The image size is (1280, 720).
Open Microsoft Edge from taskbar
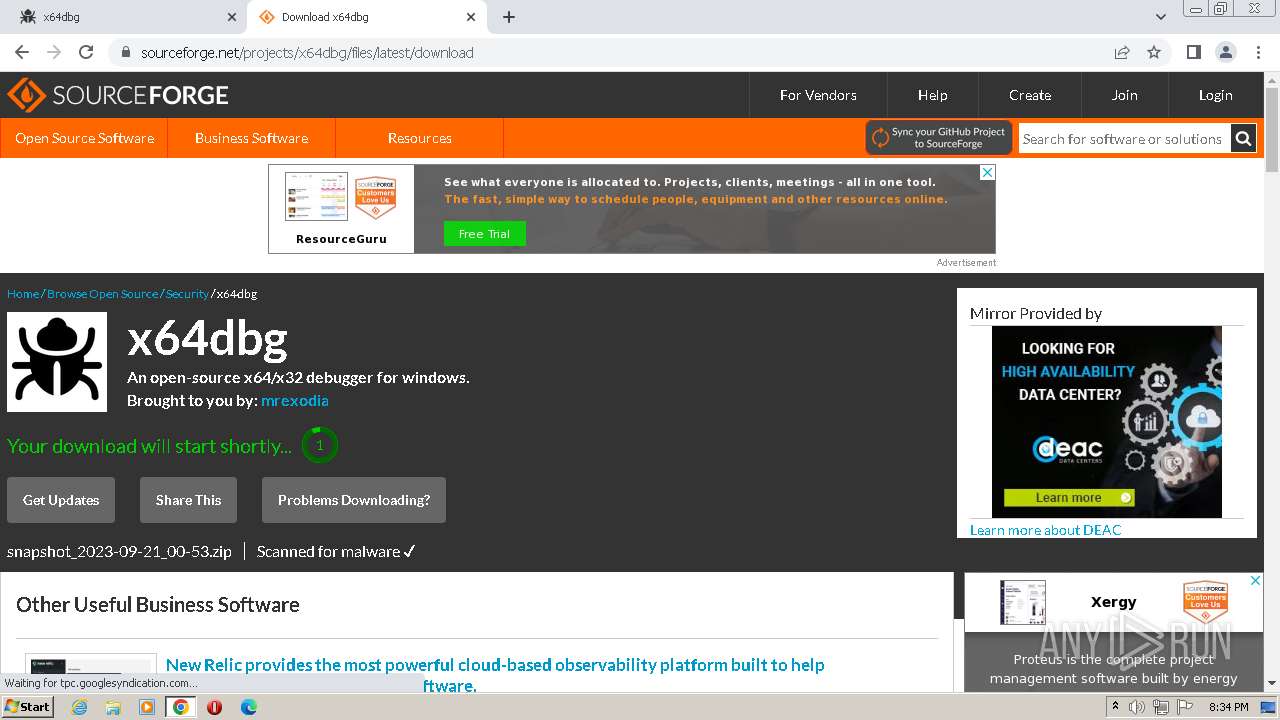click(248, 707)
